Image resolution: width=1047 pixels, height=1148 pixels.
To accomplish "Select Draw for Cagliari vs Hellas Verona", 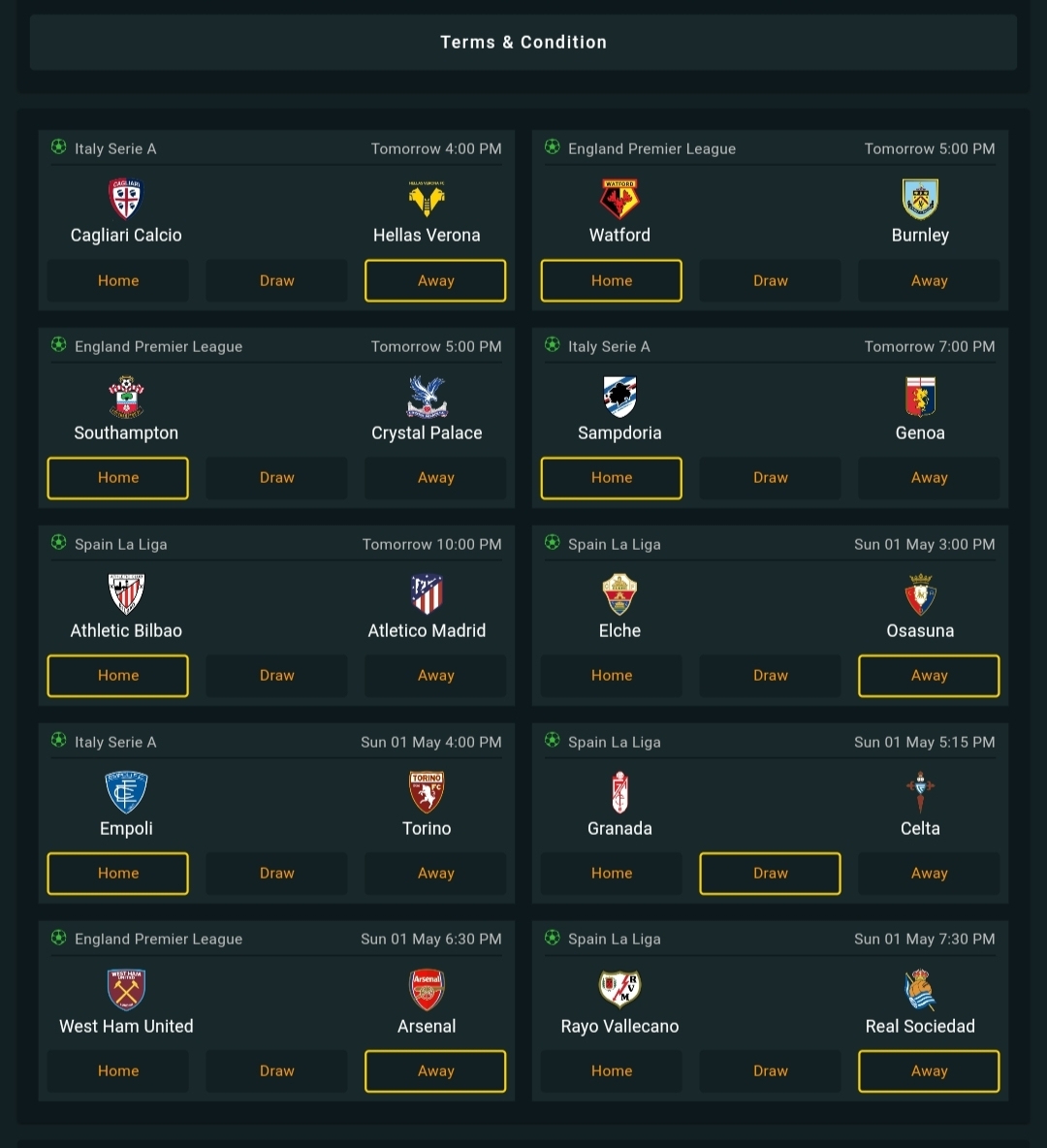I will [276, 280].
